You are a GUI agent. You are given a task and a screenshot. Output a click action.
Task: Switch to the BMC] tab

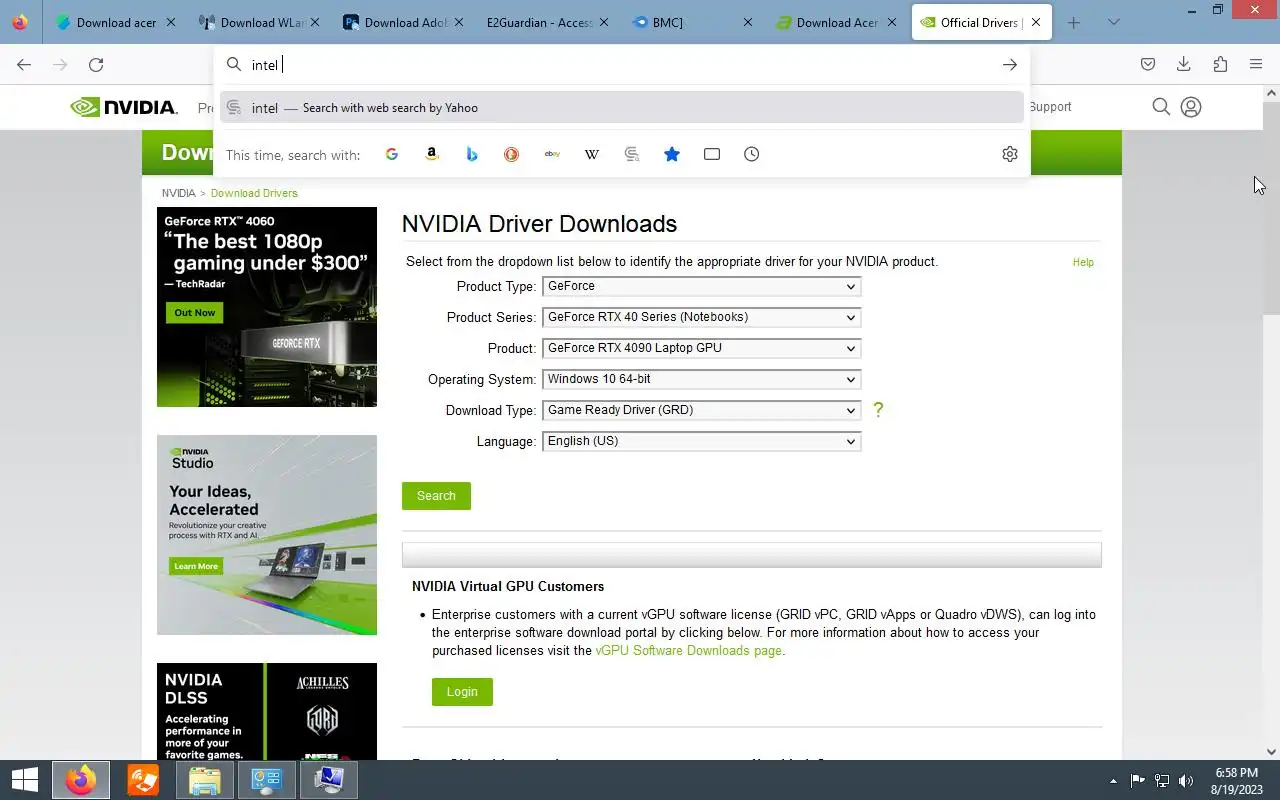tap(692, 22)
